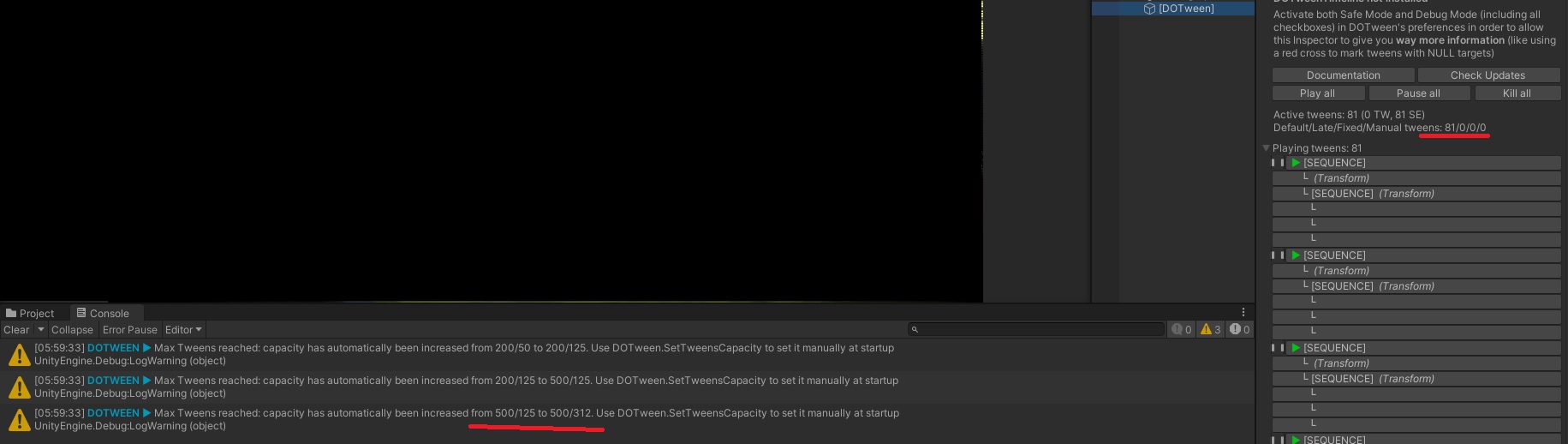Image resolution: width=1568 pixels, height=444 pixels.
Task: Click the [DOTween] cube icon
Action: pyautogui.click(x=1149, y=9)
